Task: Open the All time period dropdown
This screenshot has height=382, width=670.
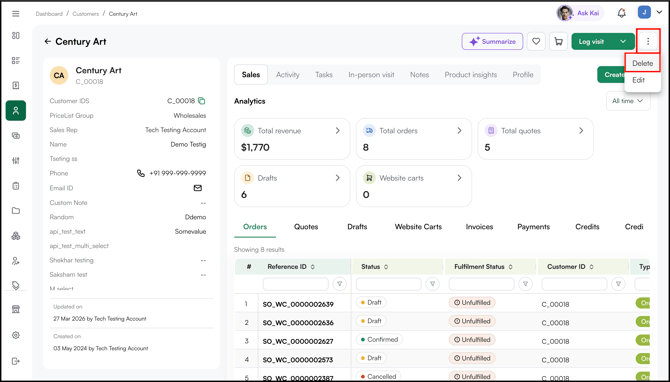Action: pos(628,101)
